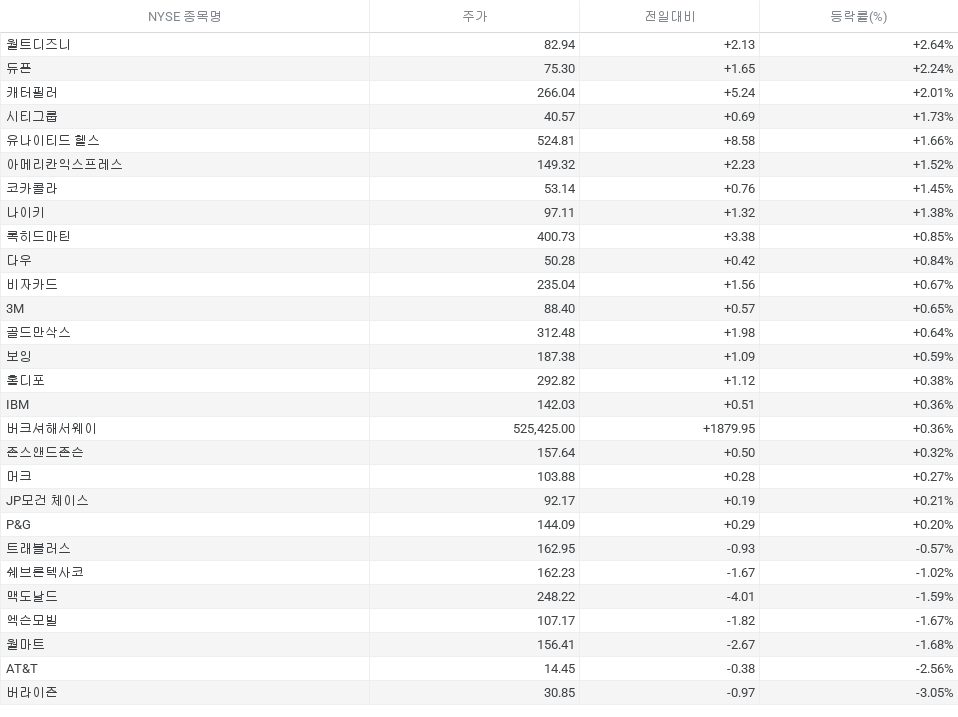Select the 듀폰 stock name
958x717 pixels.
pos(19,69)
